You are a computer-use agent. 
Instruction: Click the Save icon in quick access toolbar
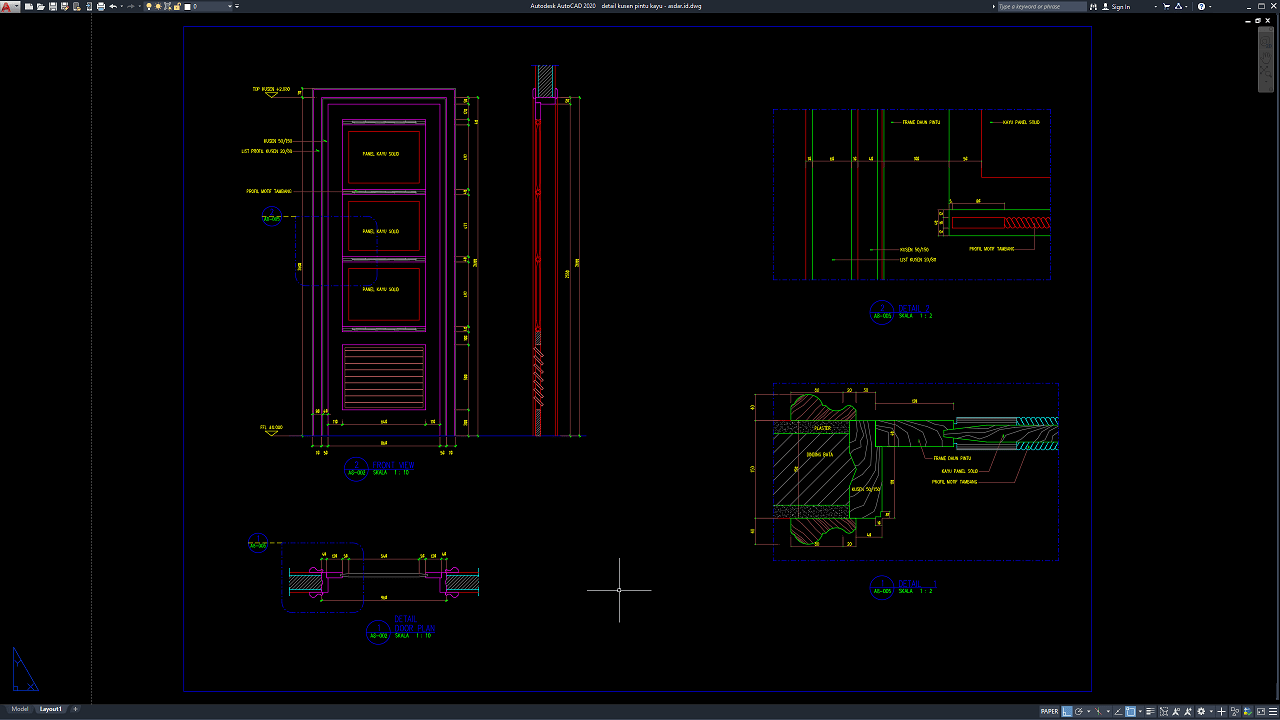coord(52,6)
